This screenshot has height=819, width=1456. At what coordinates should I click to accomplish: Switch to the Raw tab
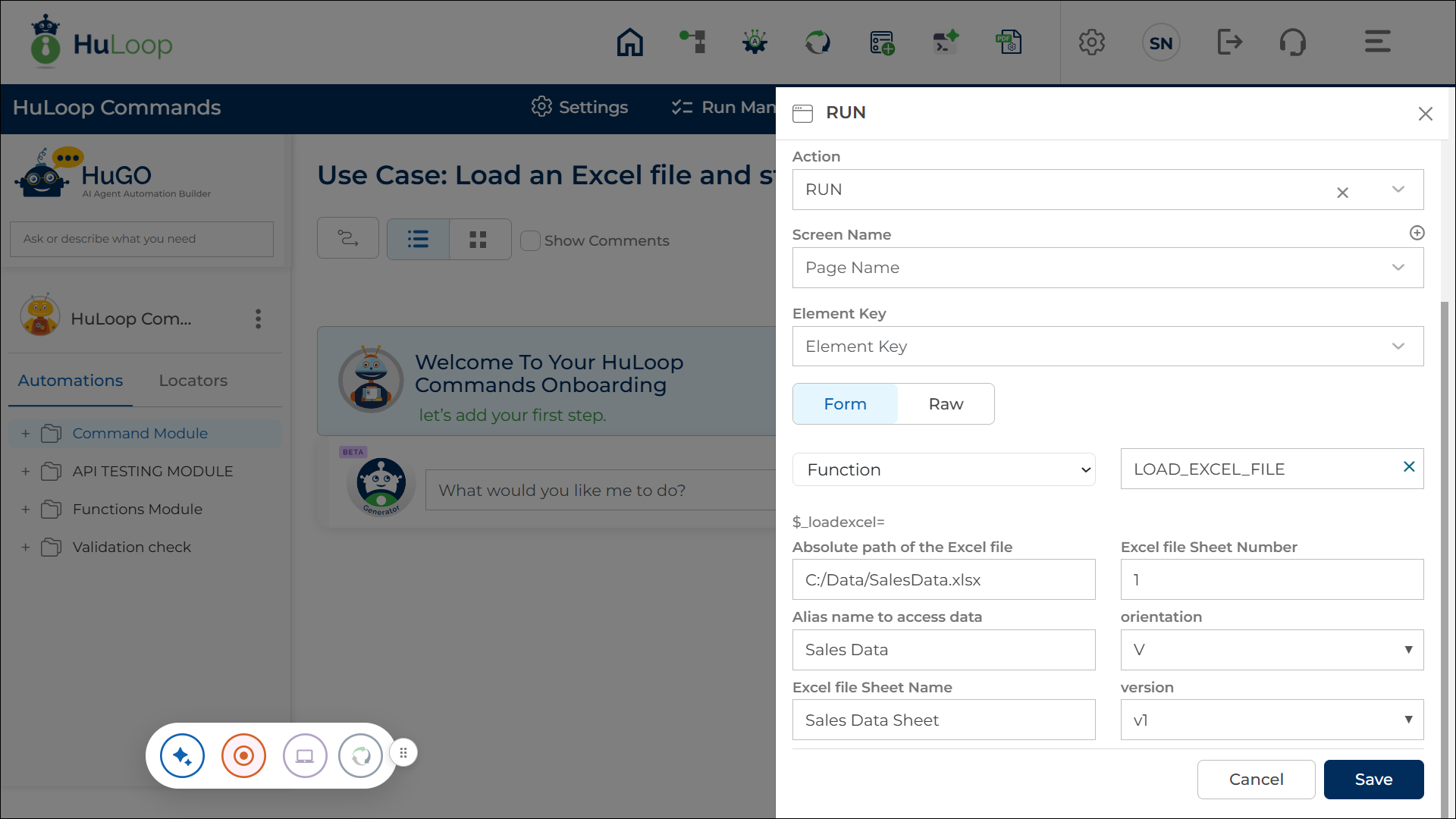point(946,404)
